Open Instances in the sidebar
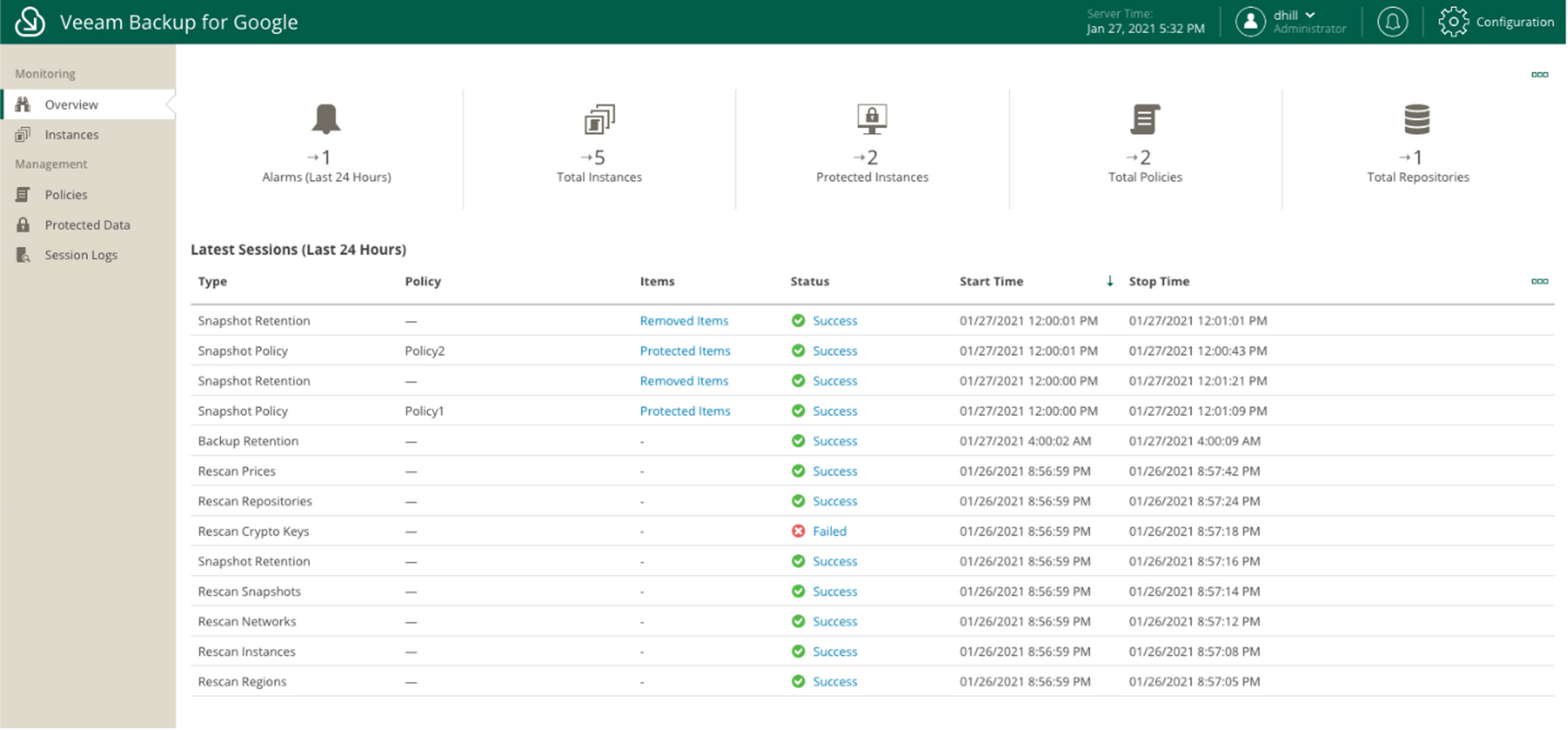The width and height of the screenshot is (1568, 730). click(71, 135)
